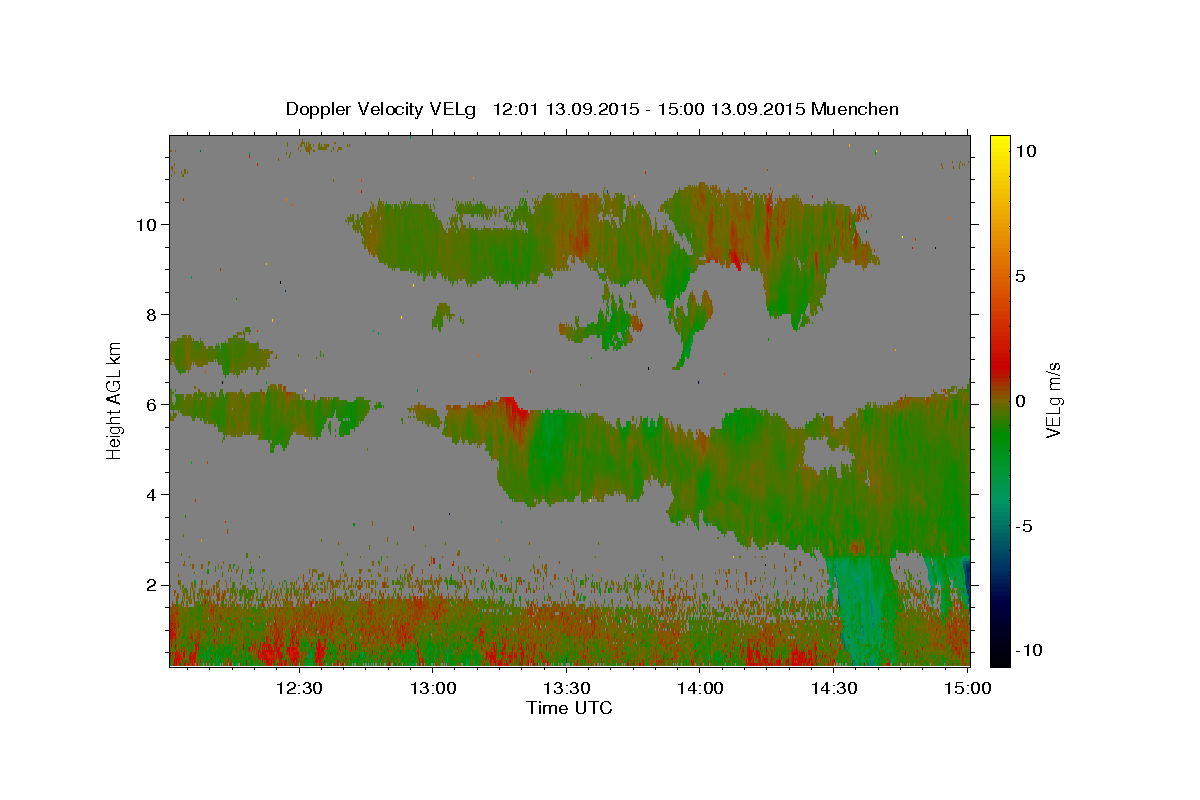
Task: Click the height axis label 2
Action: pos(152,584)
